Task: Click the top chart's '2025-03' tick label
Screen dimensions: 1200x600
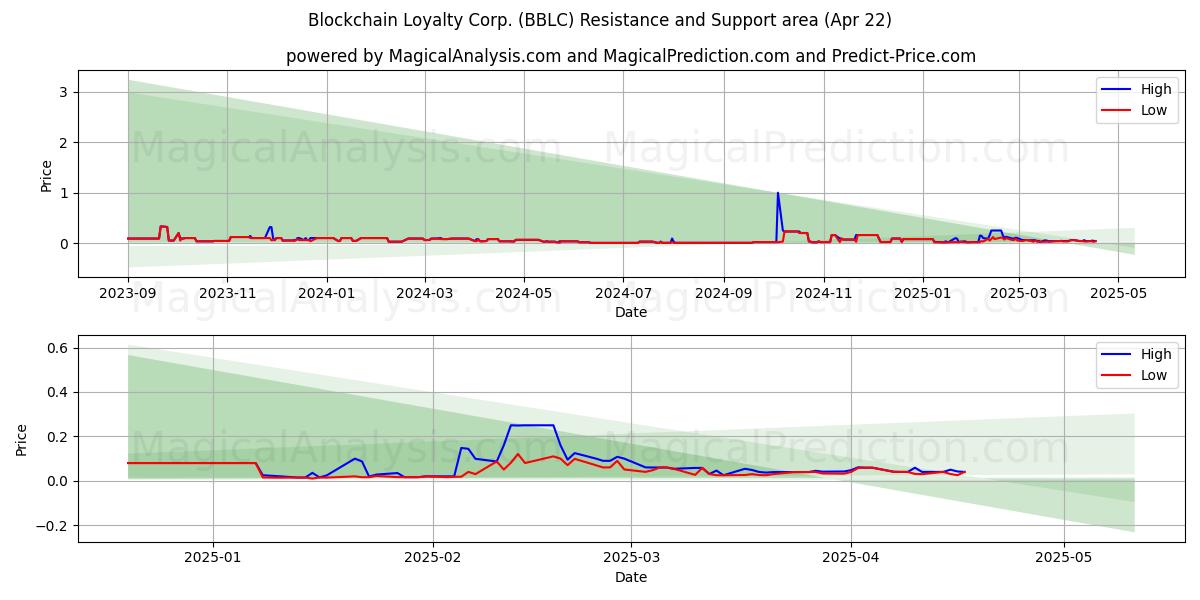Action: (1018, 294)
